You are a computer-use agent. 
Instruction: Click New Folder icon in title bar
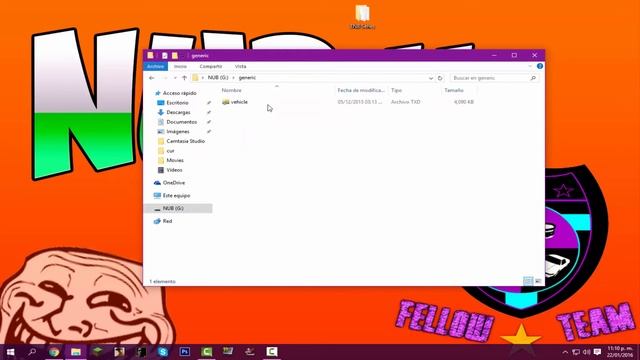coord(175,56)
